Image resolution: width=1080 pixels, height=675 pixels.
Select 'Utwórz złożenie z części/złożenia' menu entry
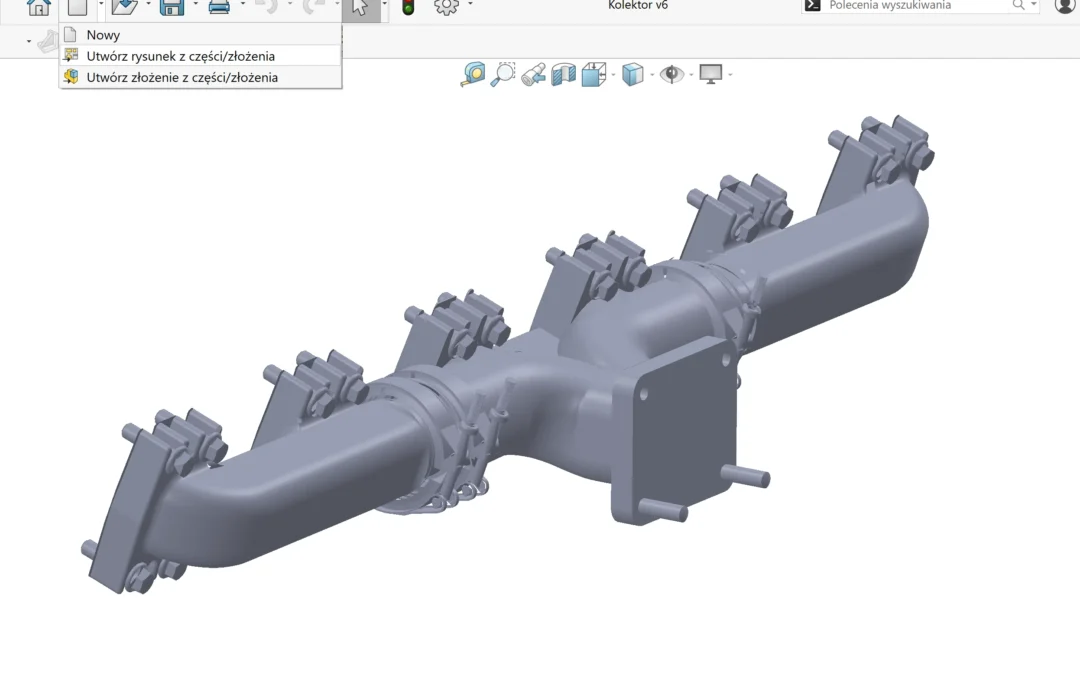200,77
